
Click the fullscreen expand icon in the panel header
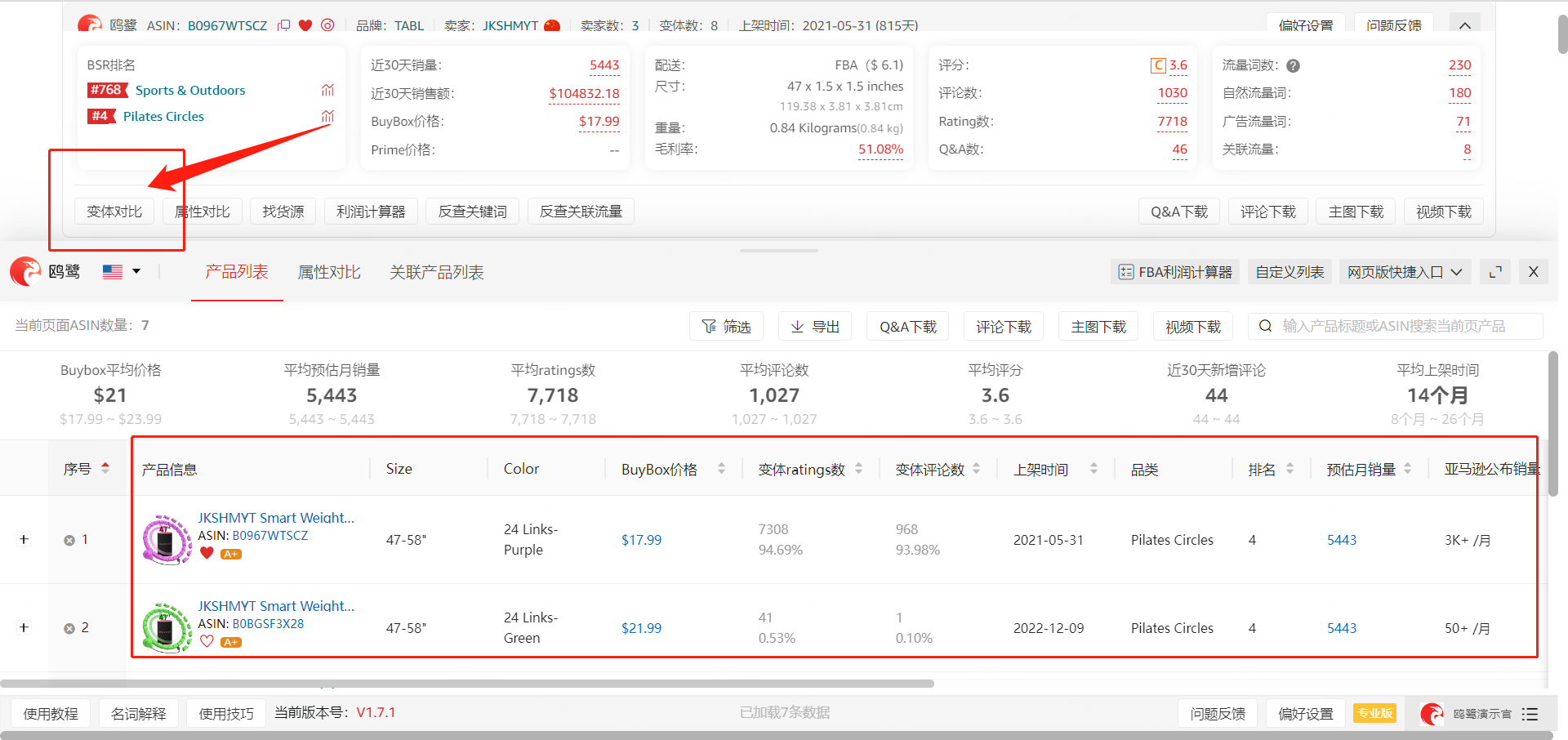[x=1496, y=272]
